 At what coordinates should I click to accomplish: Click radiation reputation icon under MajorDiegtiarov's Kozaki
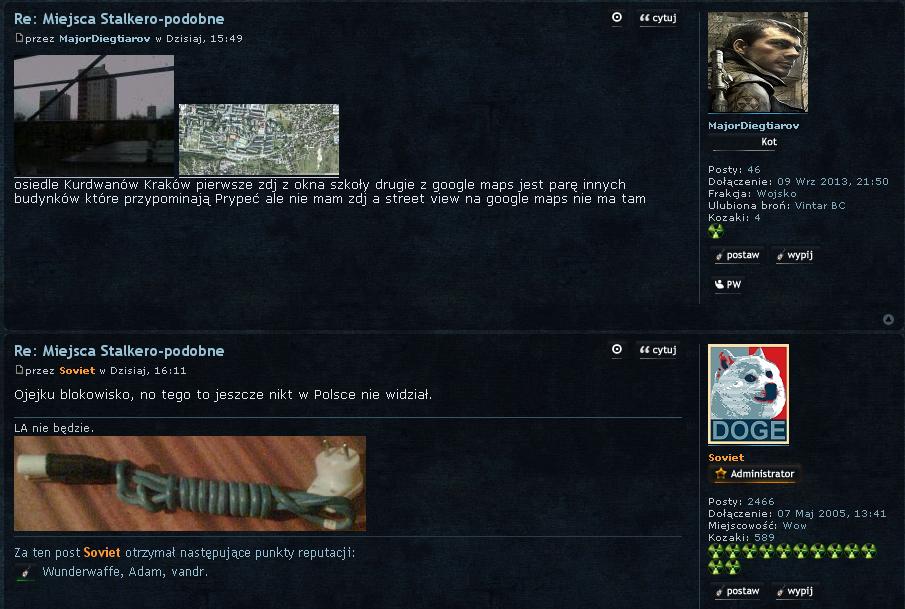pos(716,231)
